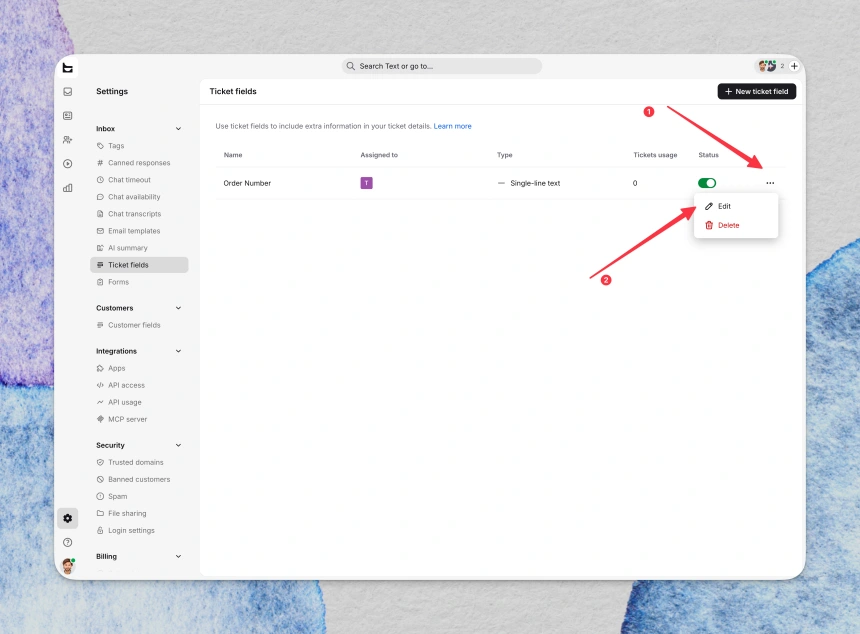Open the play circle icon in rail
Screen dimensions: 860x634
pos(67,163)
